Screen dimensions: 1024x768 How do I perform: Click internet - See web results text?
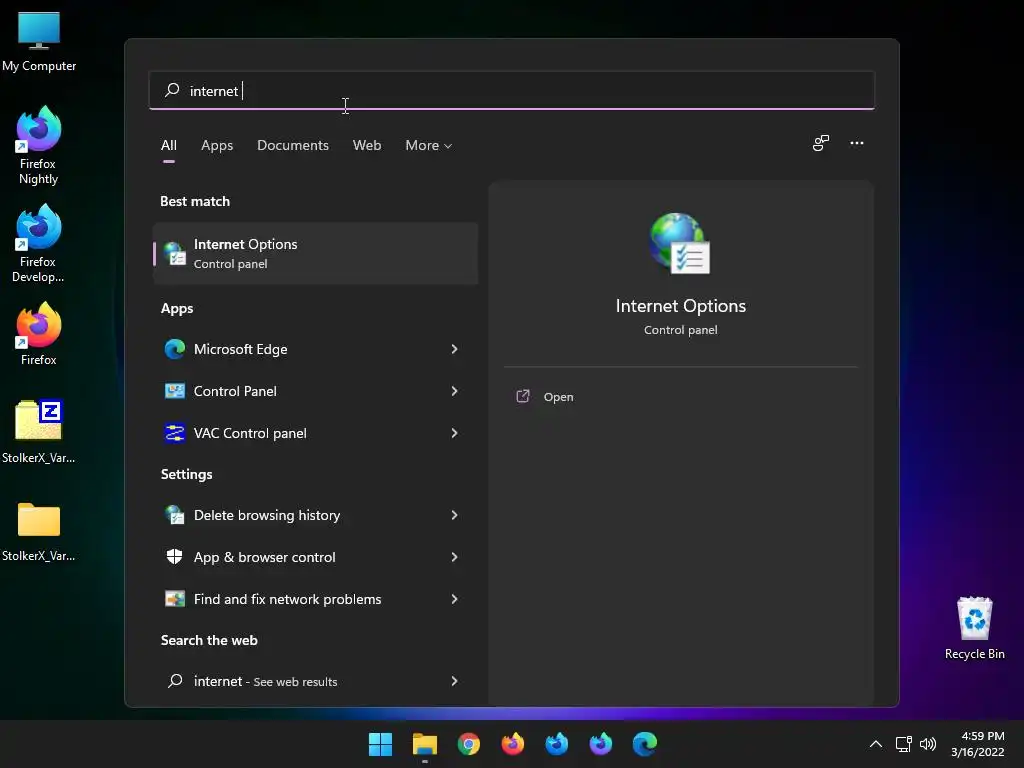coord(266,681)
